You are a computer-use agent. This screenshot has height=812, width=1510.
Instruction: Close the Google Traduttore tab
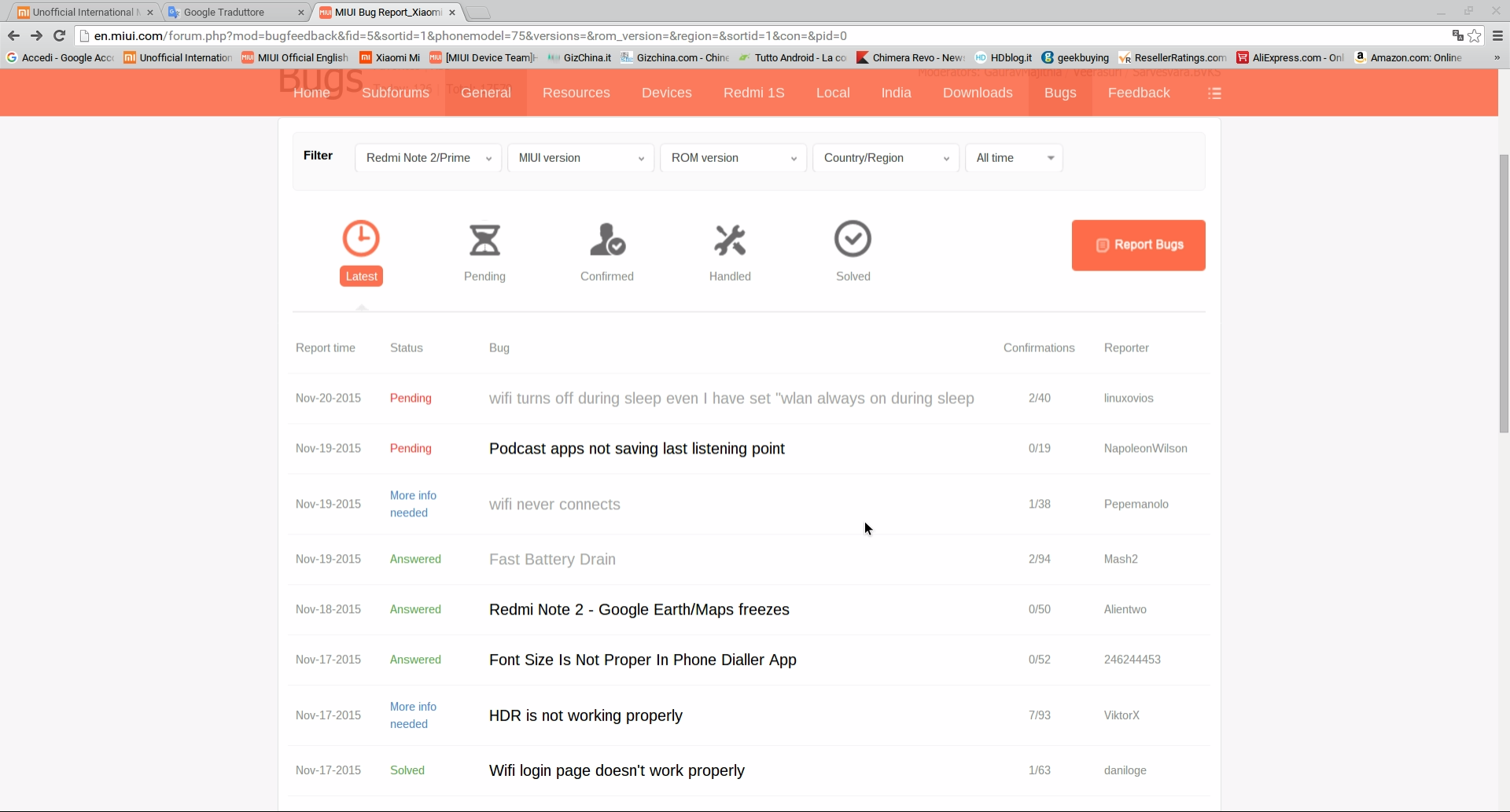tap(301, 13)
